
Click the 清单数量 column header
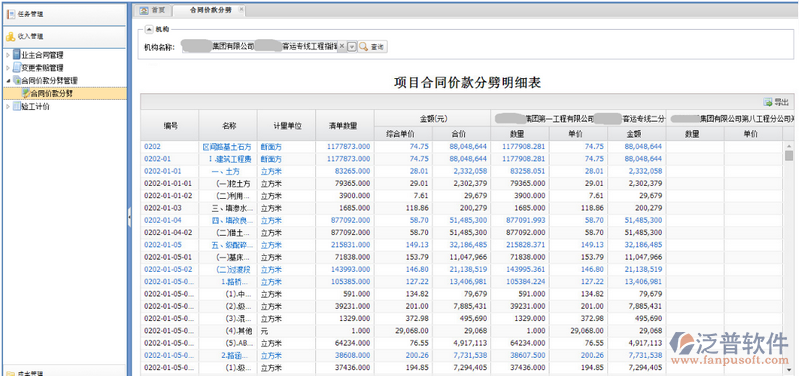(x=344, y=126)
